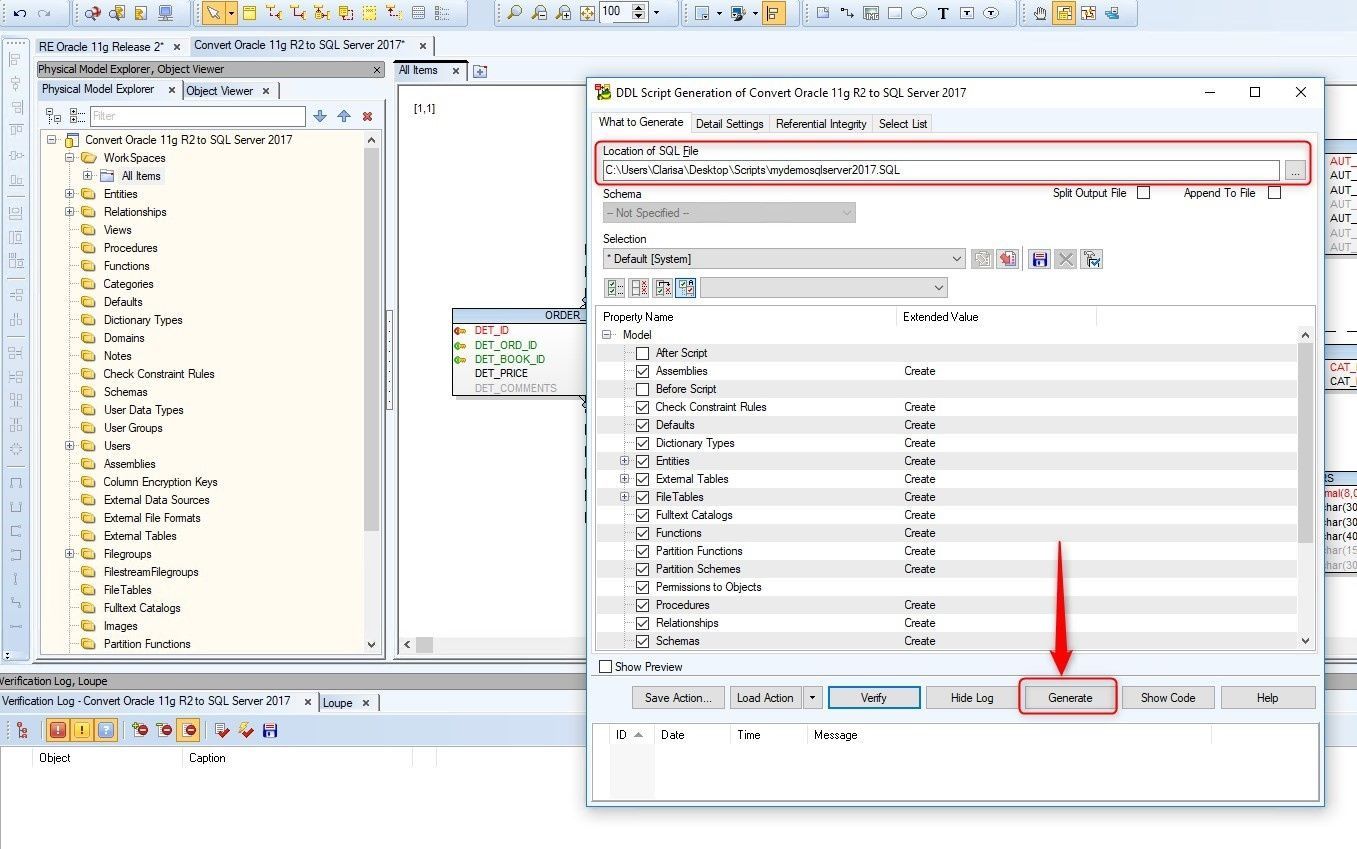Click the Select All checkmarks icon in dialog
Viewport: 1357px width, 849px height.
click(x=615, y=288)
